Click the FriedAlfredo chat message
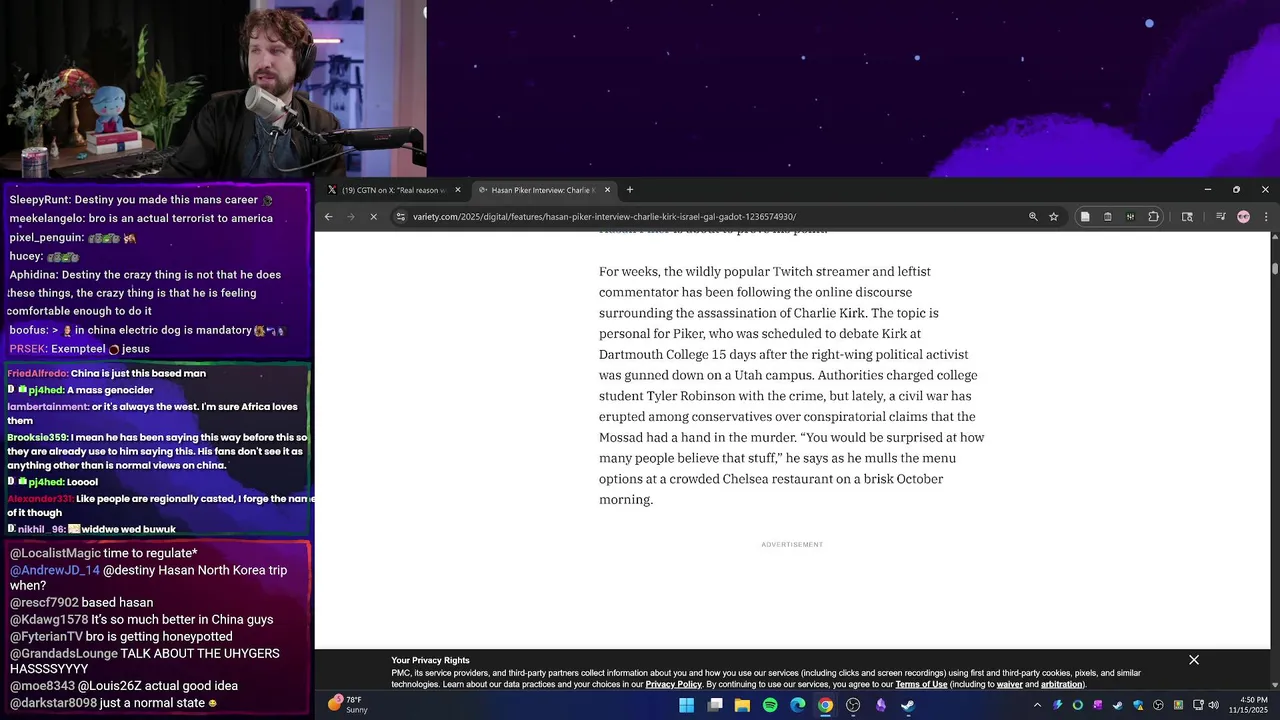The width and height of the screenshot is (1280, 720). [107, 373]
